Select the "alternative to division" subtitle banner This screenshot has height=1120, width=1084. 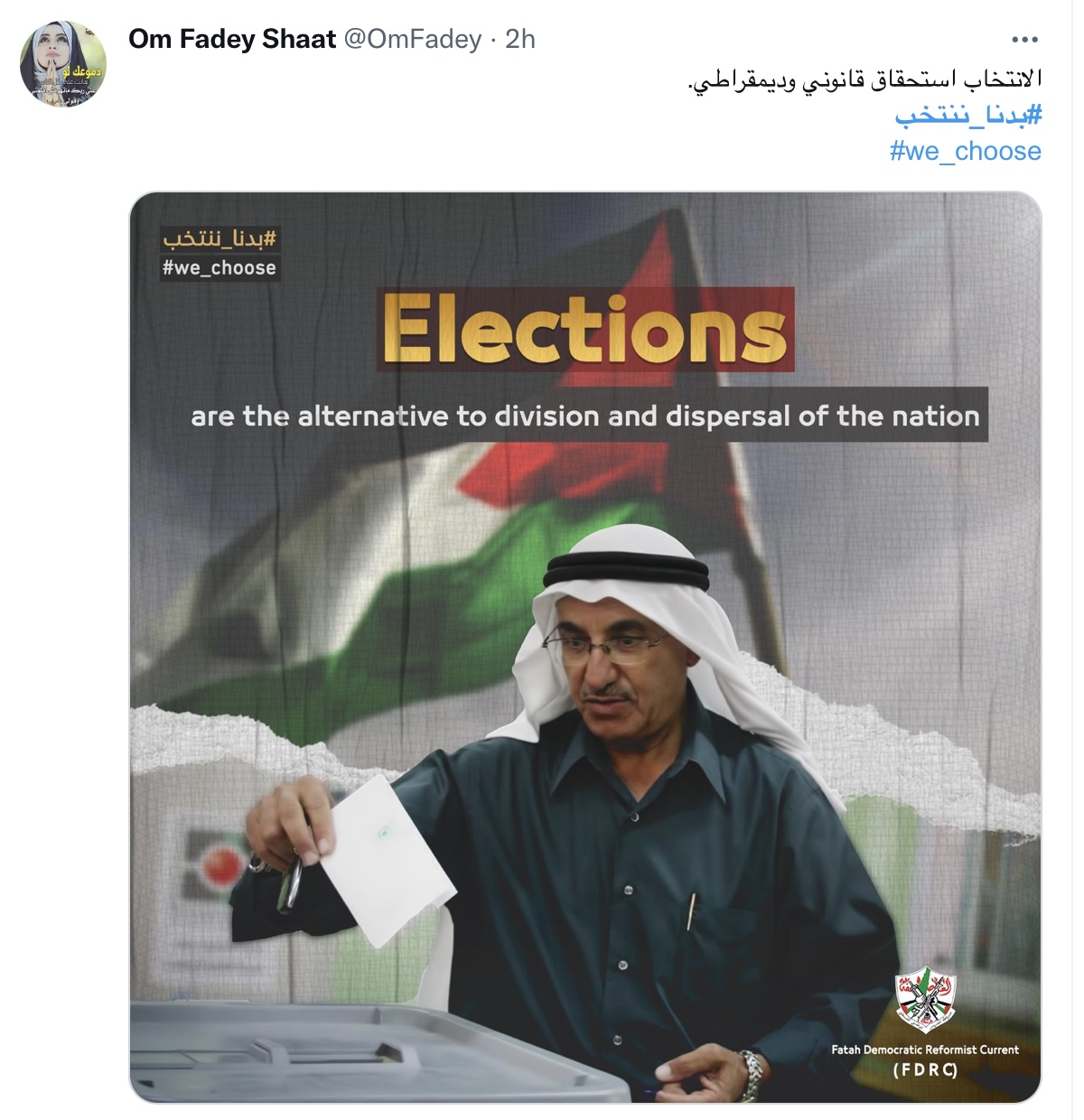coord(585,415)
